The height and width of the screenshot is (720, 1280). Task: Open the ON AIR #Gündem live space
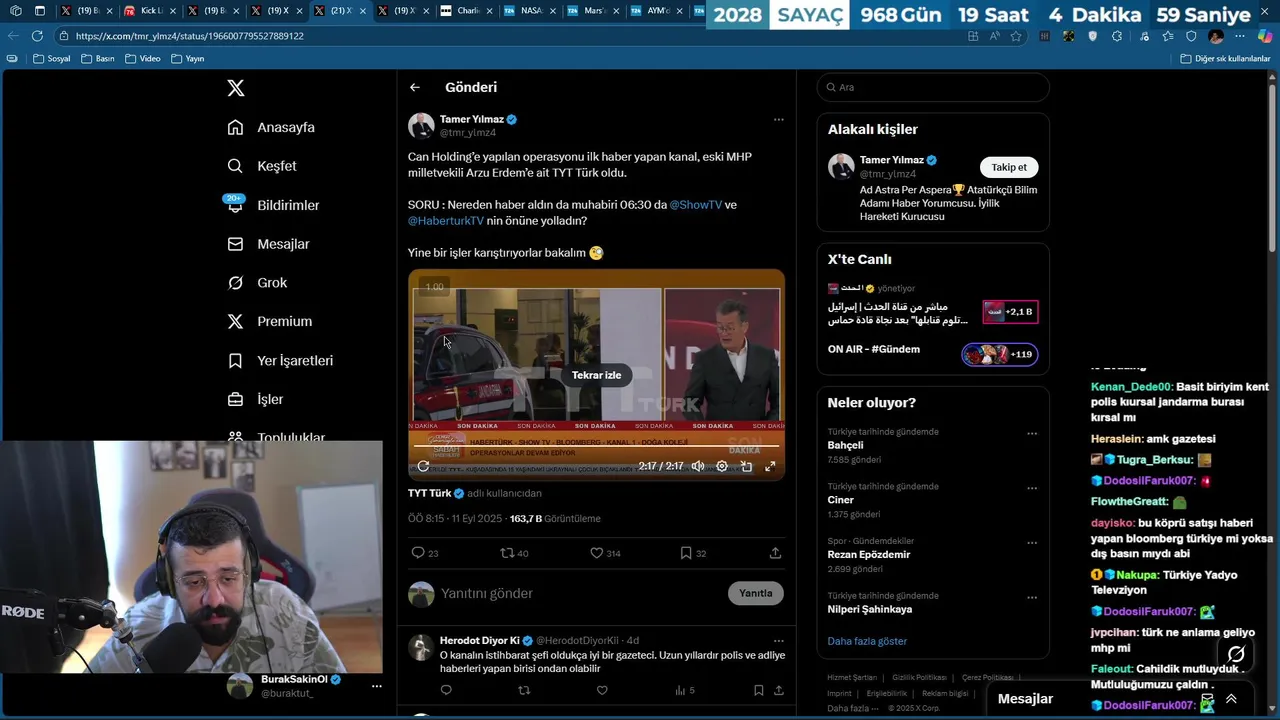click(932, 353)
